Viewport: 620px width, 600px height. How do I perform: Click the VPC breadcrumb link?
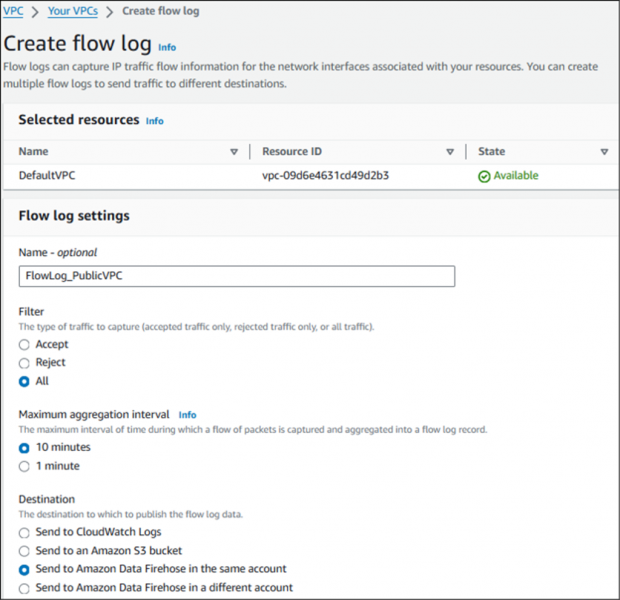tap(14, 12)
